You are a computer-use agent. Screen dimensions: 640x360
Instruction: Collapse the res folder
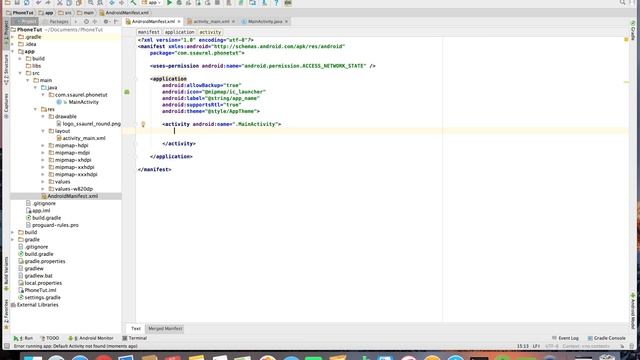(36, 109)
